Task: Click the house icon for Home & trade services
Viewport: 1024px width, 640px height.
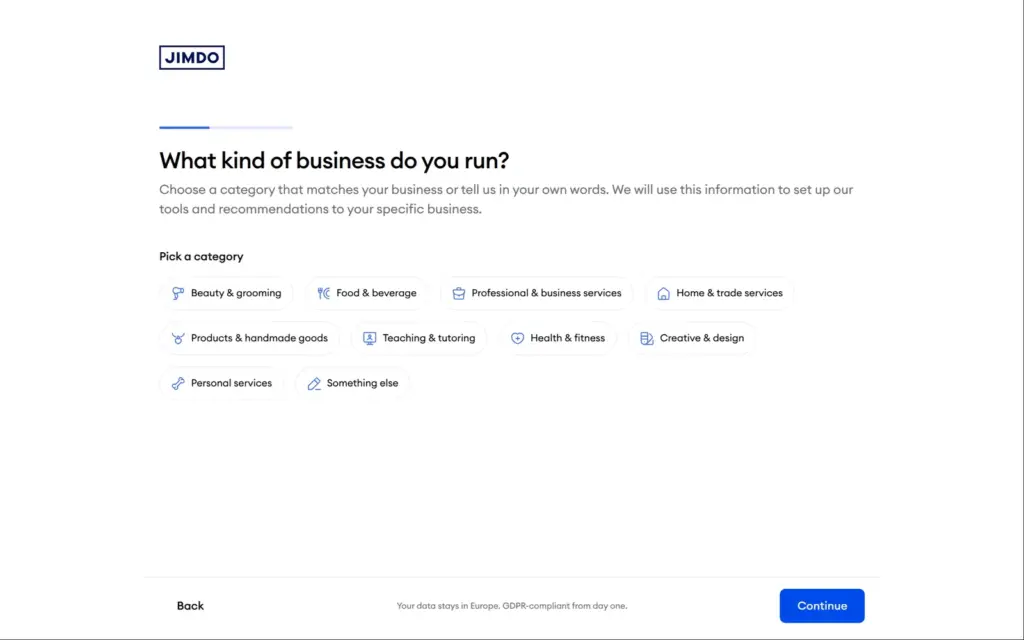Action: pos(664,293)
